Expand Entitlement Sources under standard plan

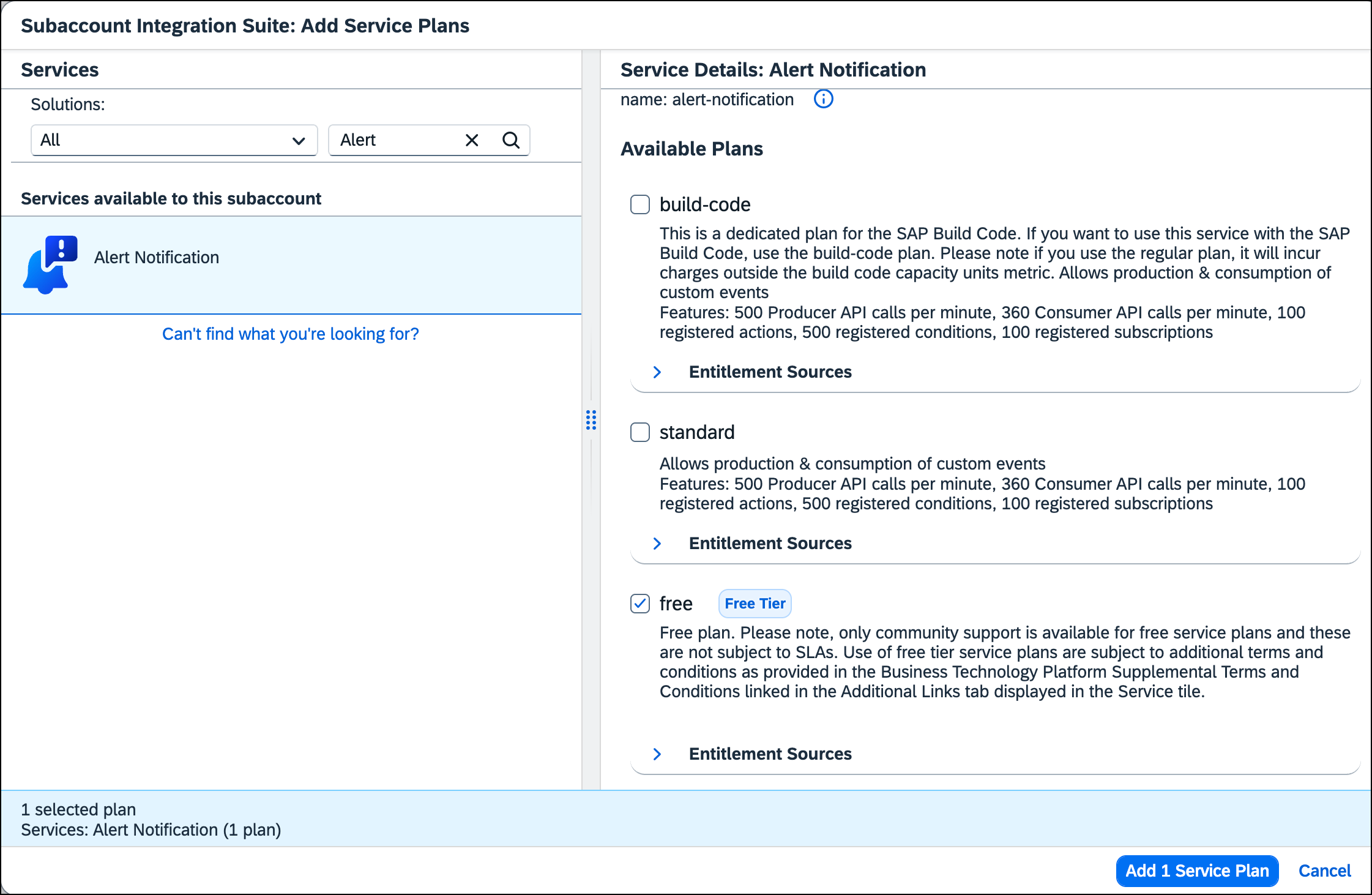pyautogui.click(x=657, y=544)
